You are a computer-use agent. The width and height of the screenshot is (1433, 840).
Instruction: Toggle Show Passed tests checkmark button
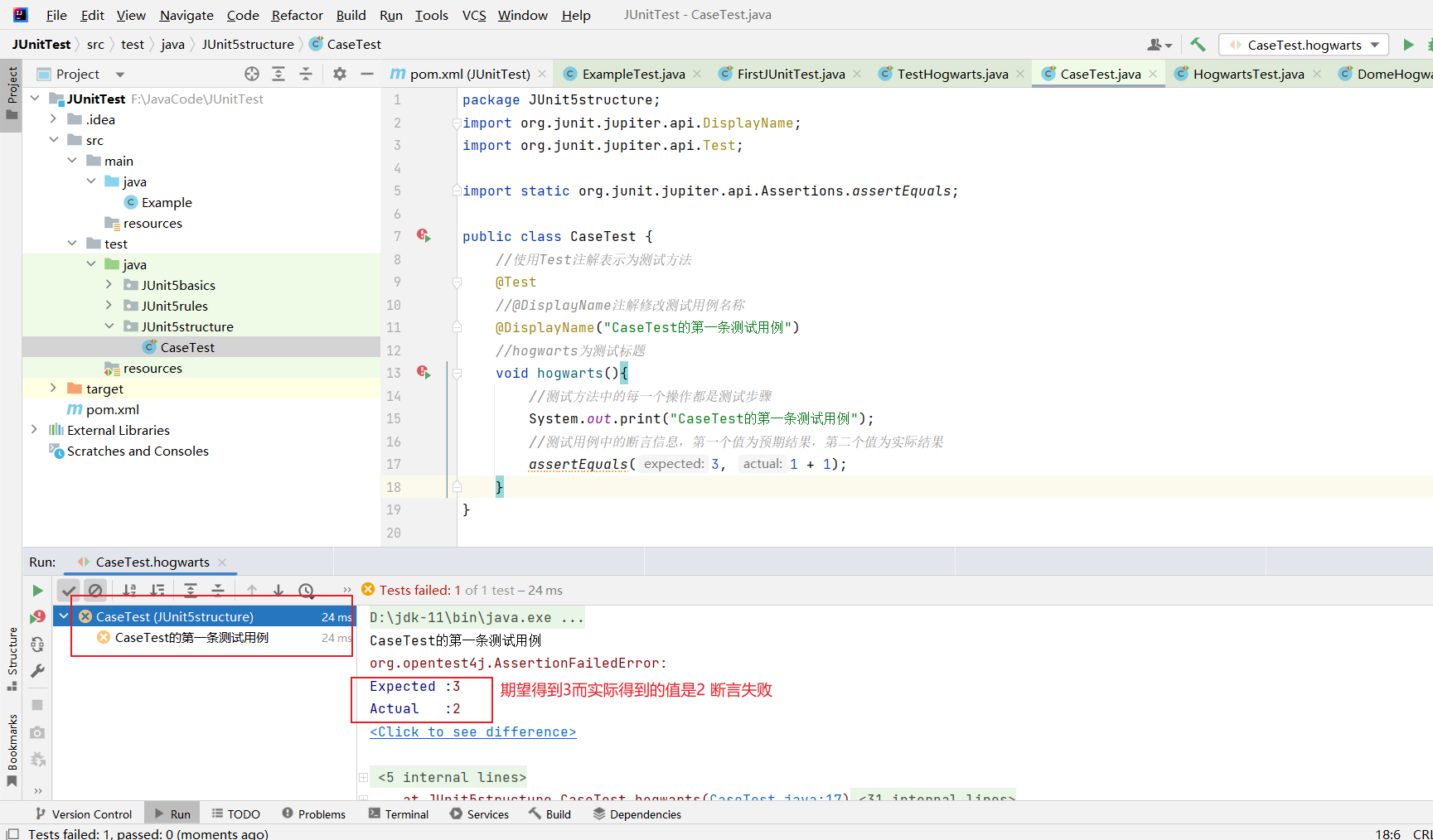[69, 591]
